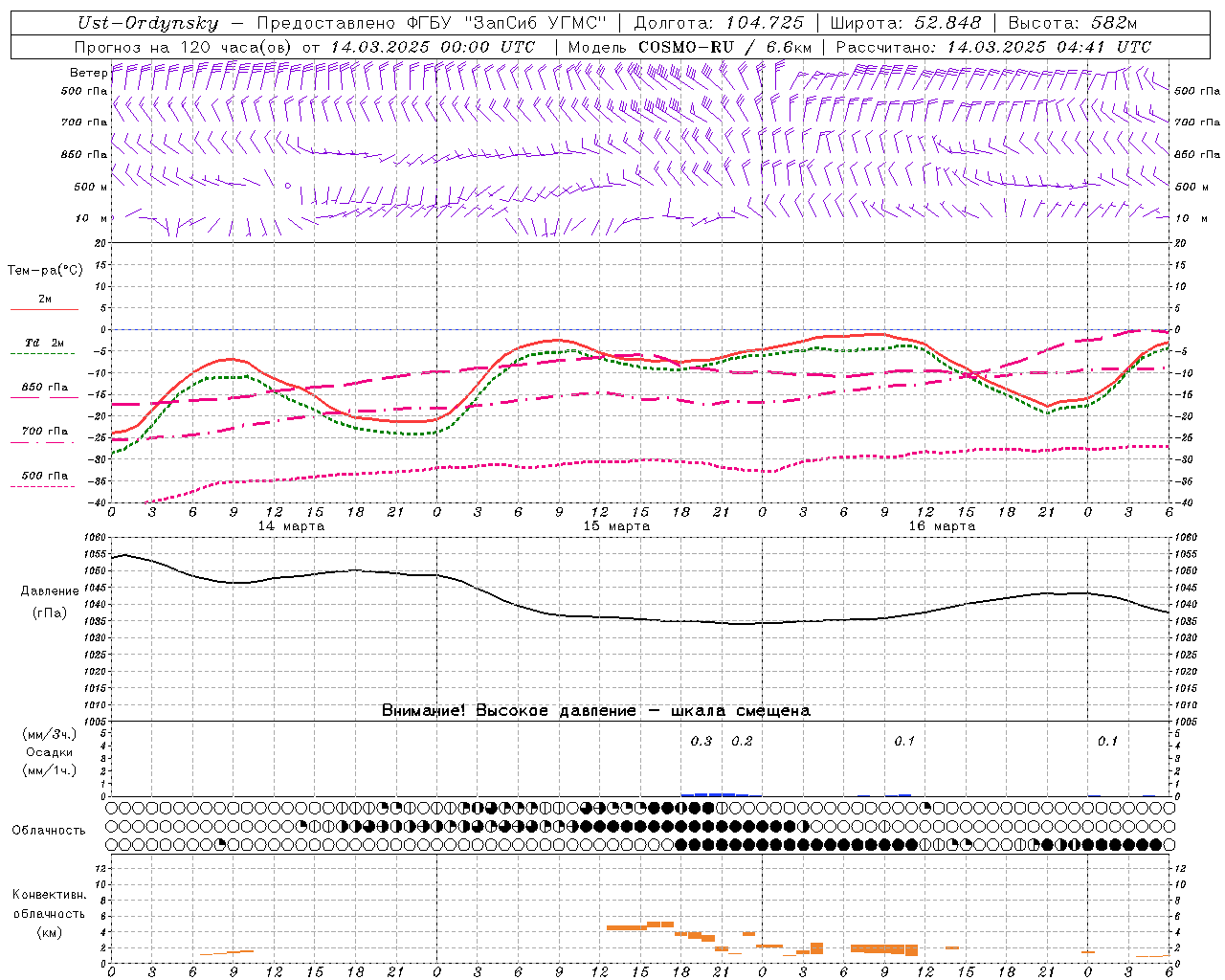Select the "500 м" wind level label on the left

click(91, 187)
